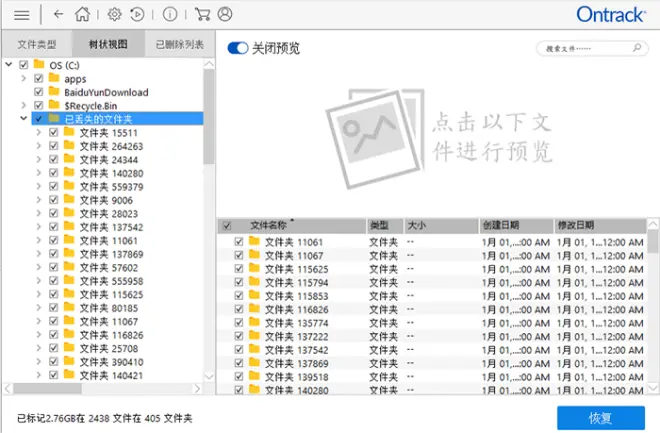Uncheck the OS (C:) checkbox
Screen dimensions: 660x433
pos(24,65)
